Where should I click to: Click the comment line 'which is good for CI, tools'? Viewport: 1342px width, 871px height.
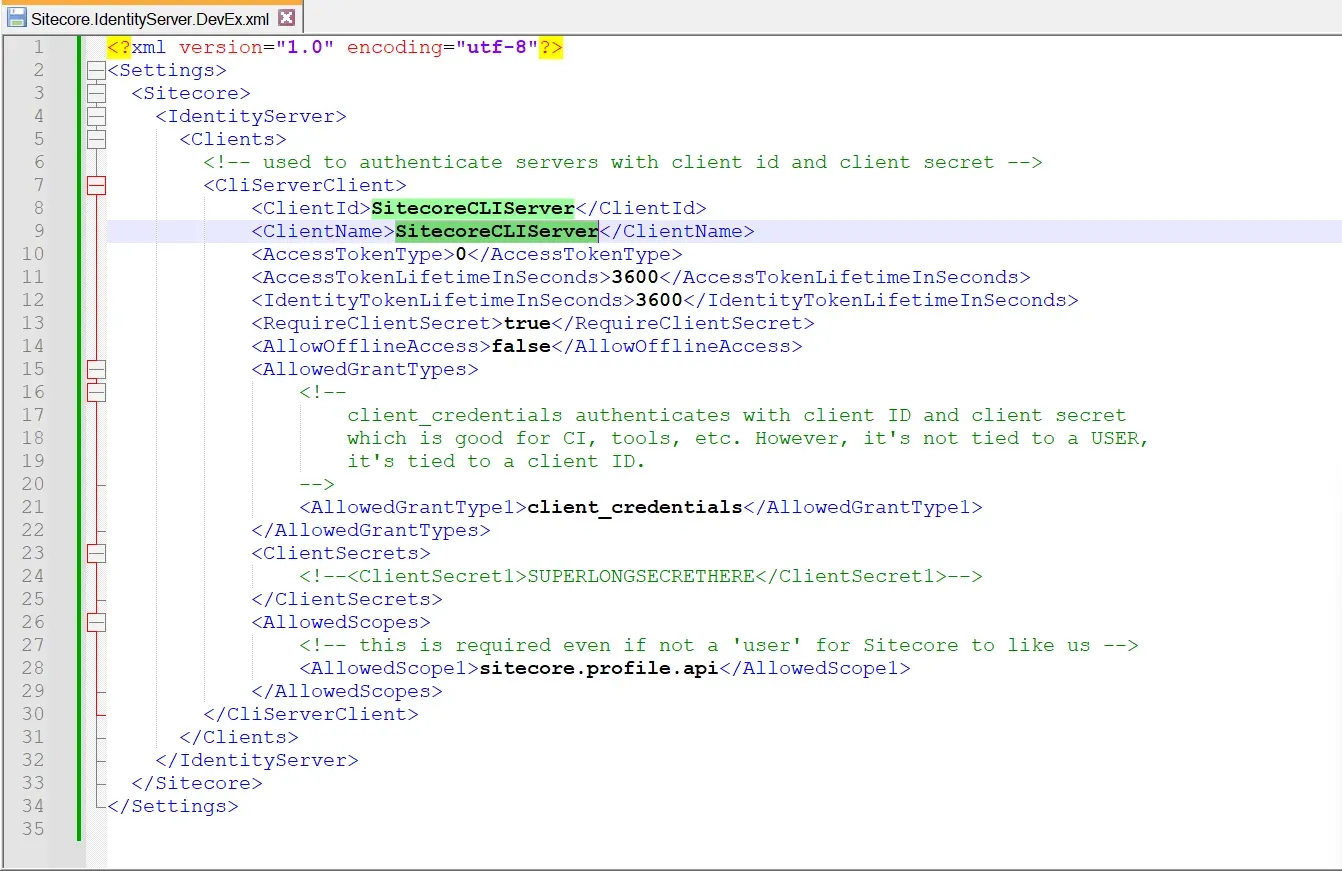749,438
